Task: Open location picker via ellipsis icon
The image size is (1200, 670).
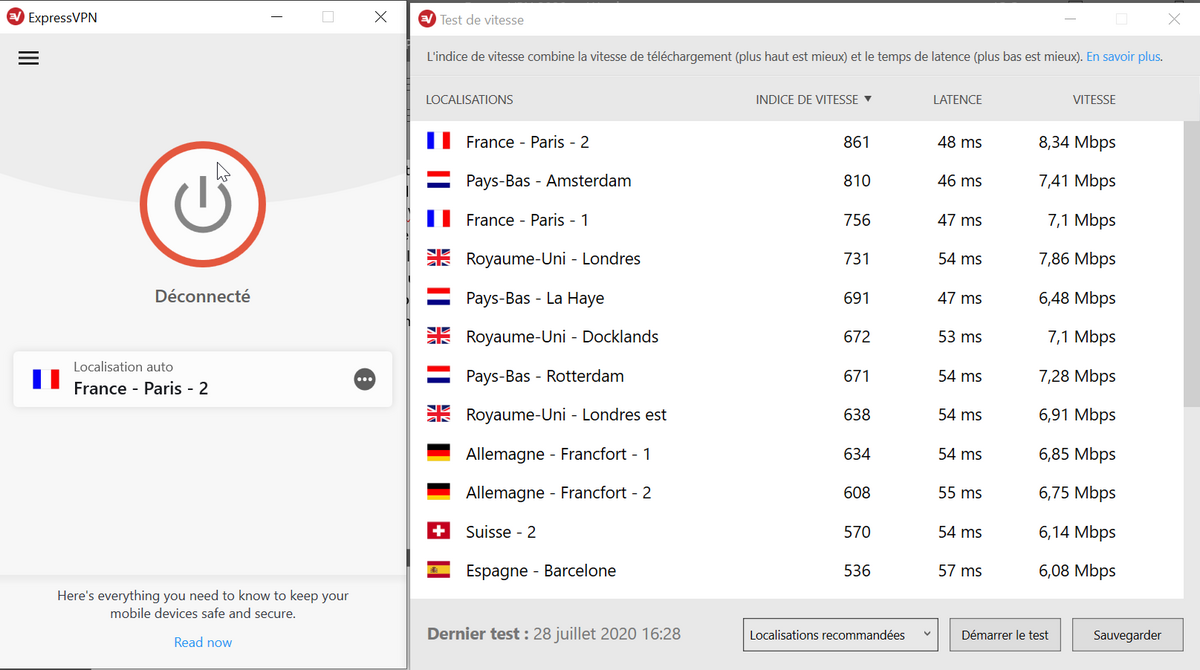Action: click(x=365, y=379)
